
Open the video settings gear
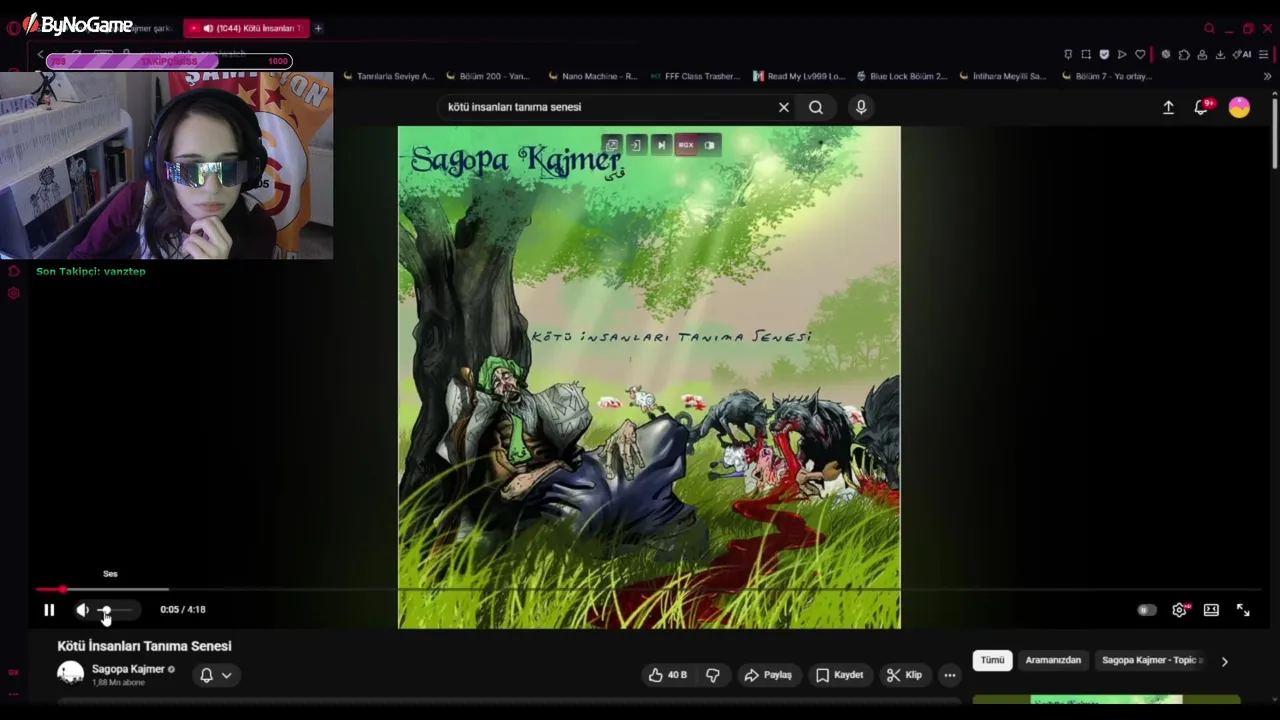point(1180,610)
